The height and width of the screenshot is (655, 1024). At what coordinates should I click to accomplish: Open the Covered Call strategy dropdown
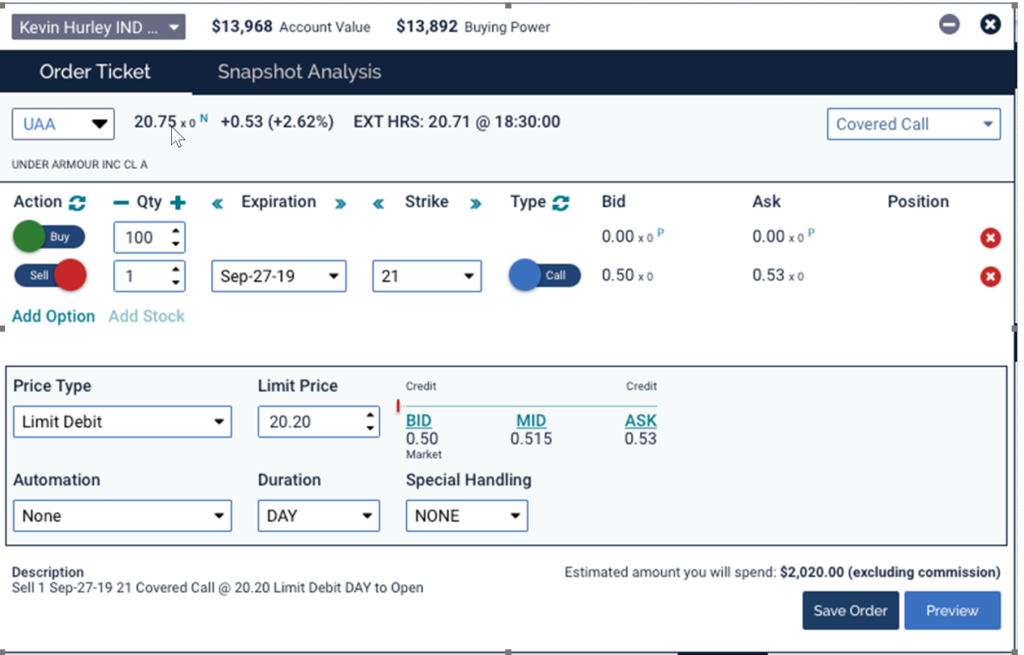(913, 124)
